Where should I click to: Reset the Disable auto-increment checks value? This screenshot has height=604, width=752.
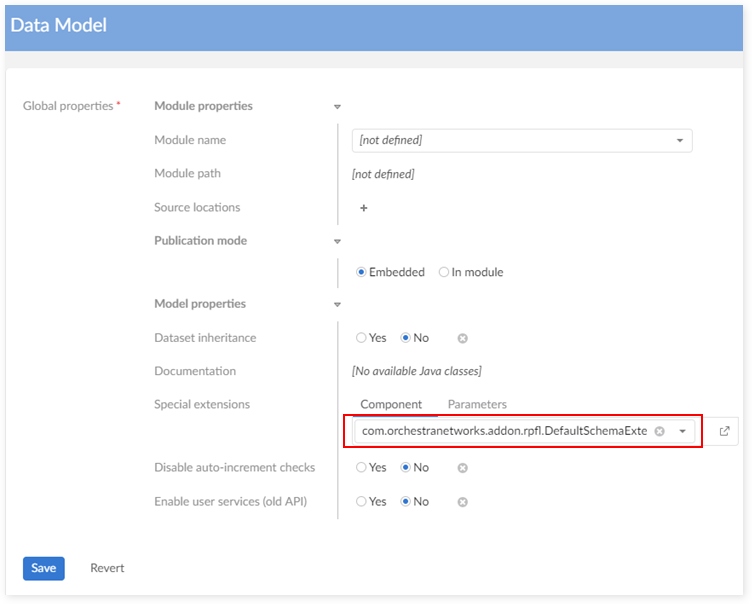tap(463, 467)
